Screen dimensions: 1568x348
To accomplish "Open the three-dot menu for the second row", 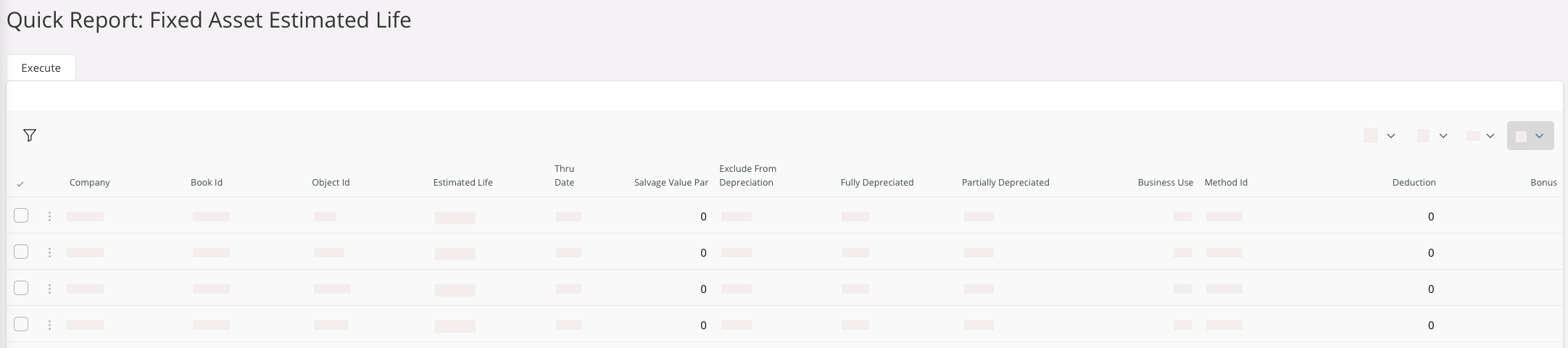I will tap(49, 253).
